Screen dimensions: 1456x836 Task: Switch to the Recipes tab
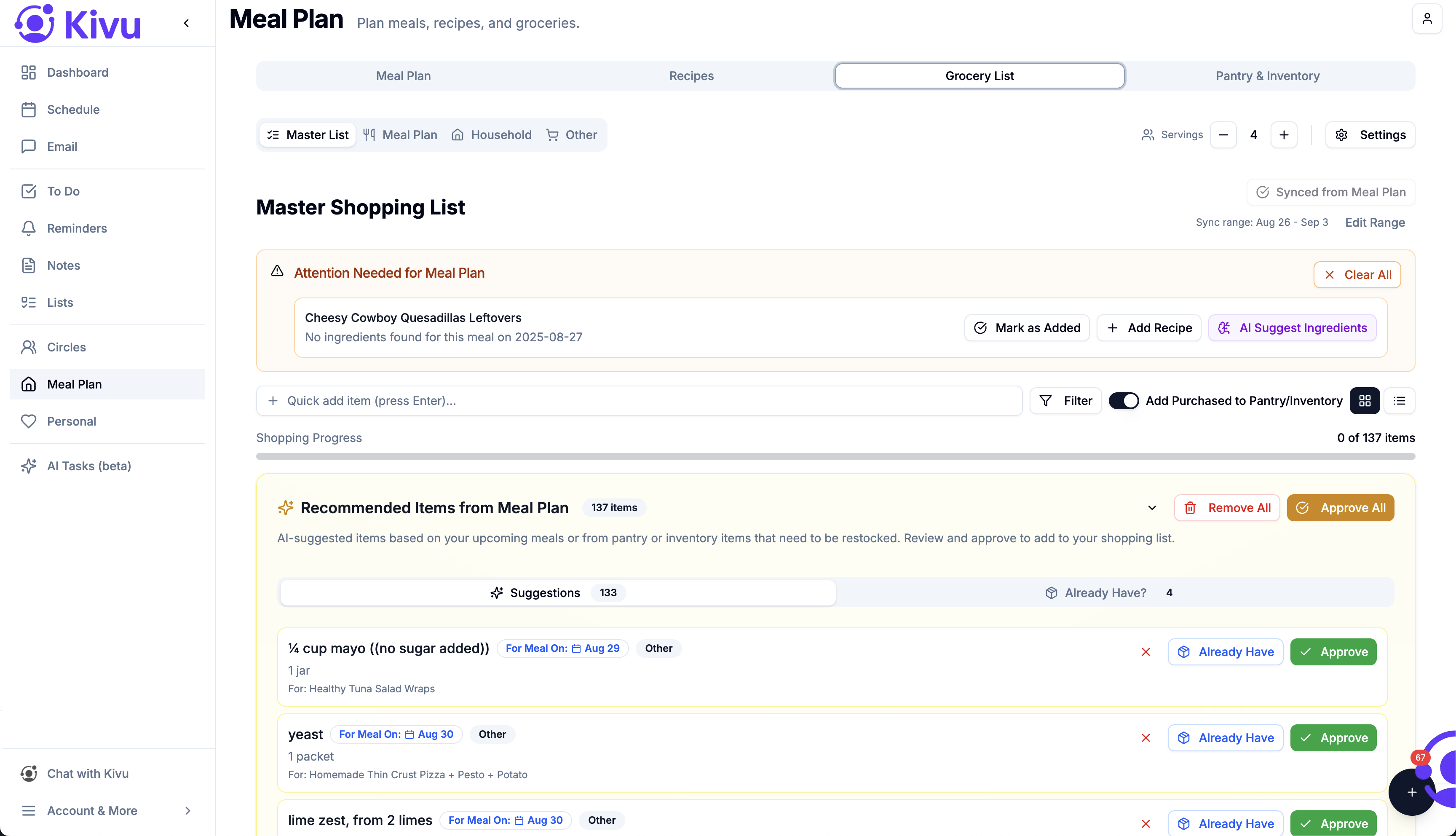coord(691,75)
